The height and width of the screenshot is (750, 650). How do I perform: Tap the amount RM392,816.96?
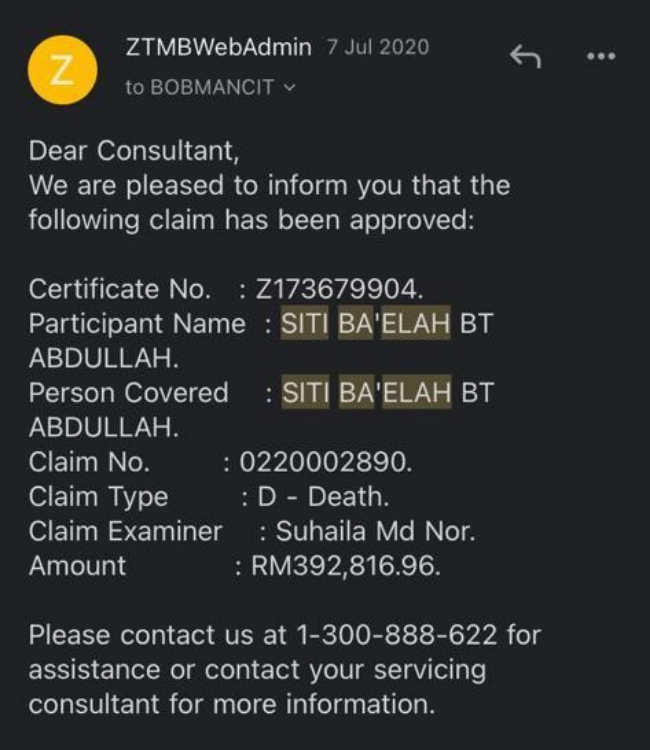coord(343,566)
